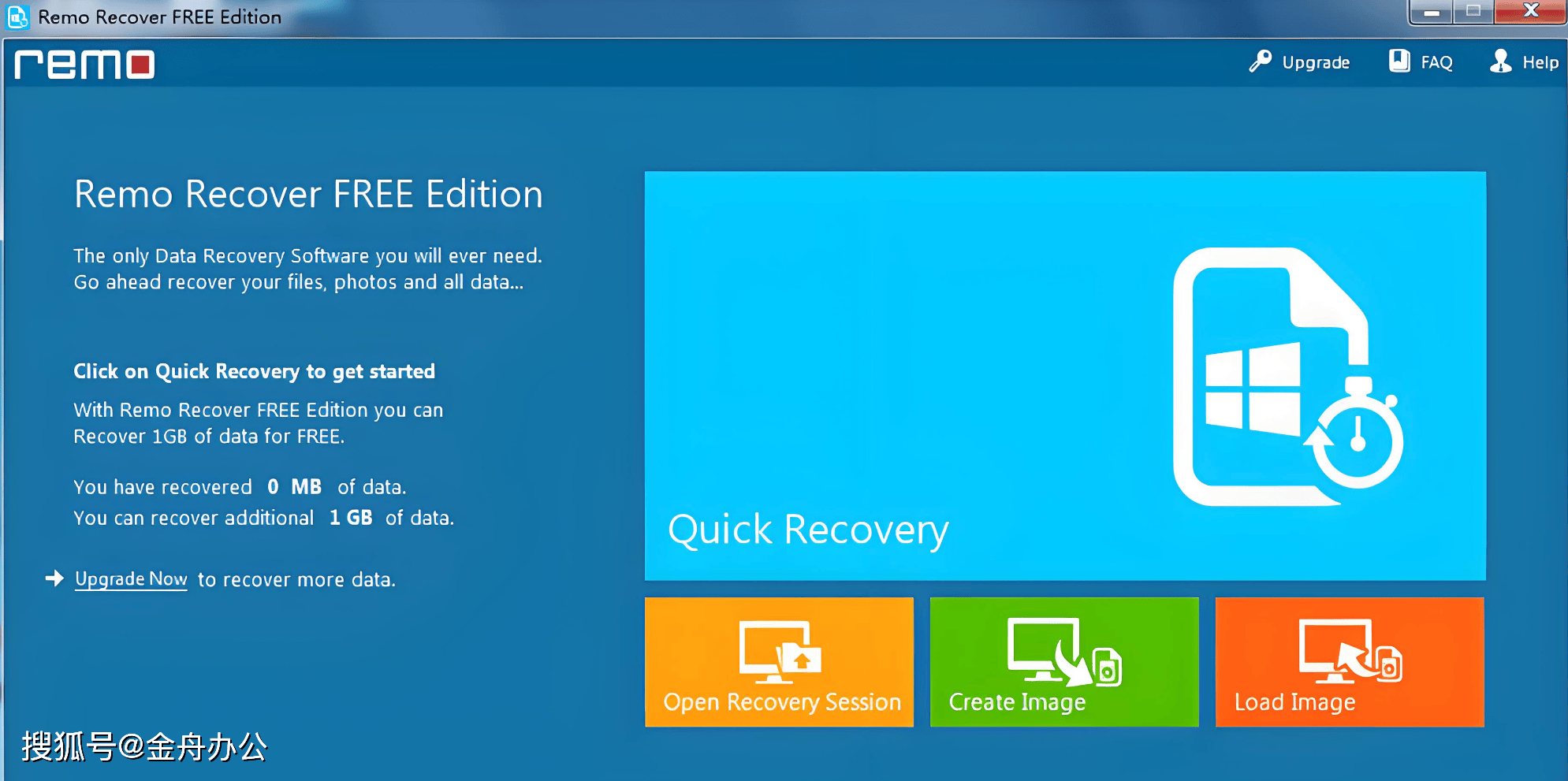1568x781 pixels.
Task: Click "Recover 1GB of data for FREE."
Action: click(209, 437)
